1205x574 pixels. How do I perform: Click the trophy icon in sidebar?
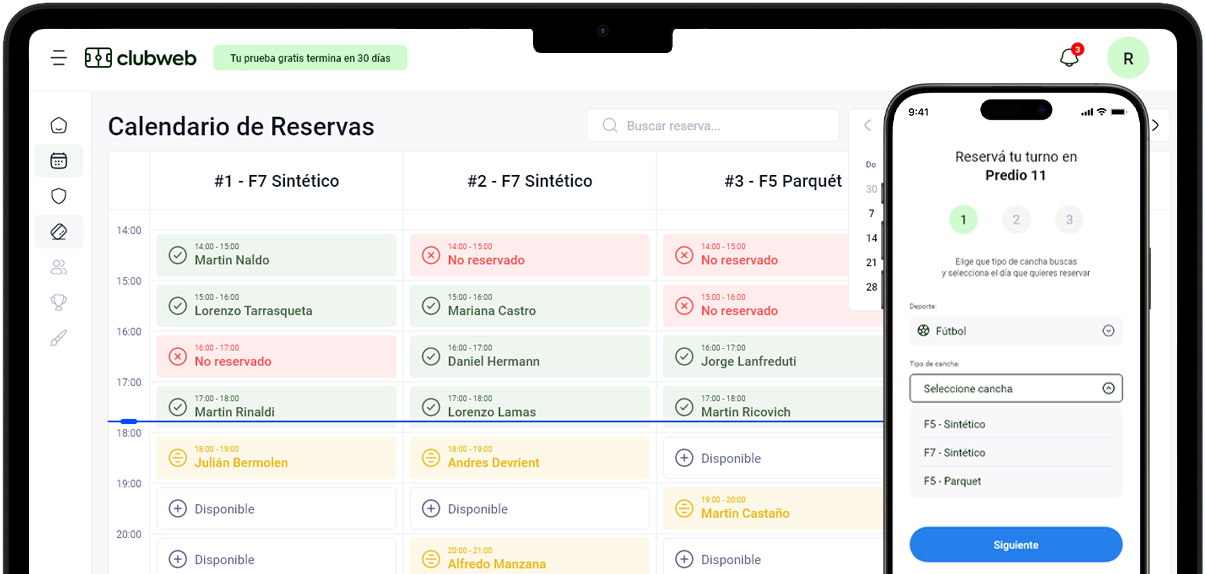[59, 302]
